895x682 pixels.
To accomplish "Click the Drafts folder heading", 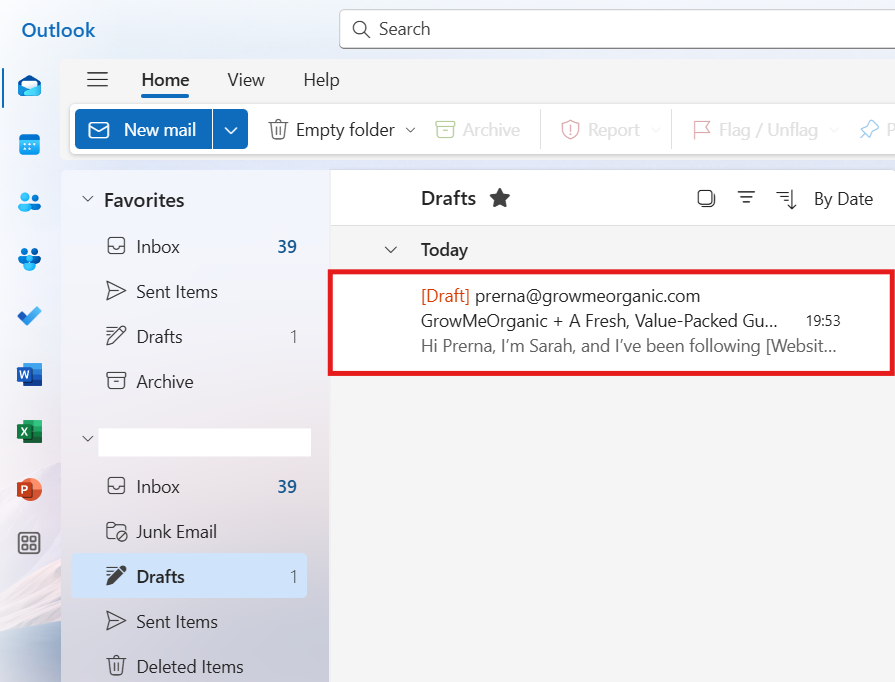I will click(448, 198).
